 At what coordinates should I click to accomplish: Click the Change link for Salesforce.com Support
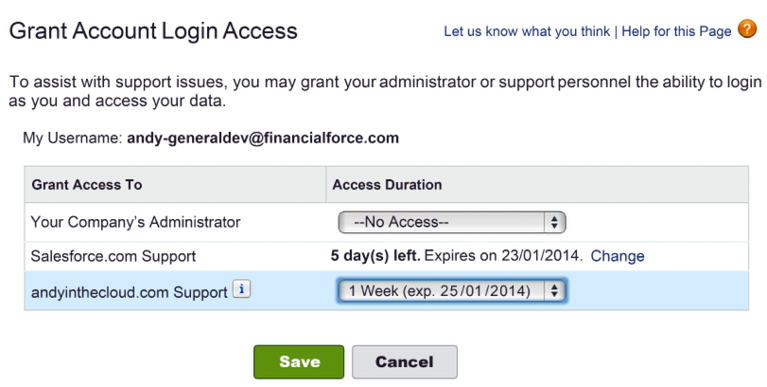(x=617, y=256)
